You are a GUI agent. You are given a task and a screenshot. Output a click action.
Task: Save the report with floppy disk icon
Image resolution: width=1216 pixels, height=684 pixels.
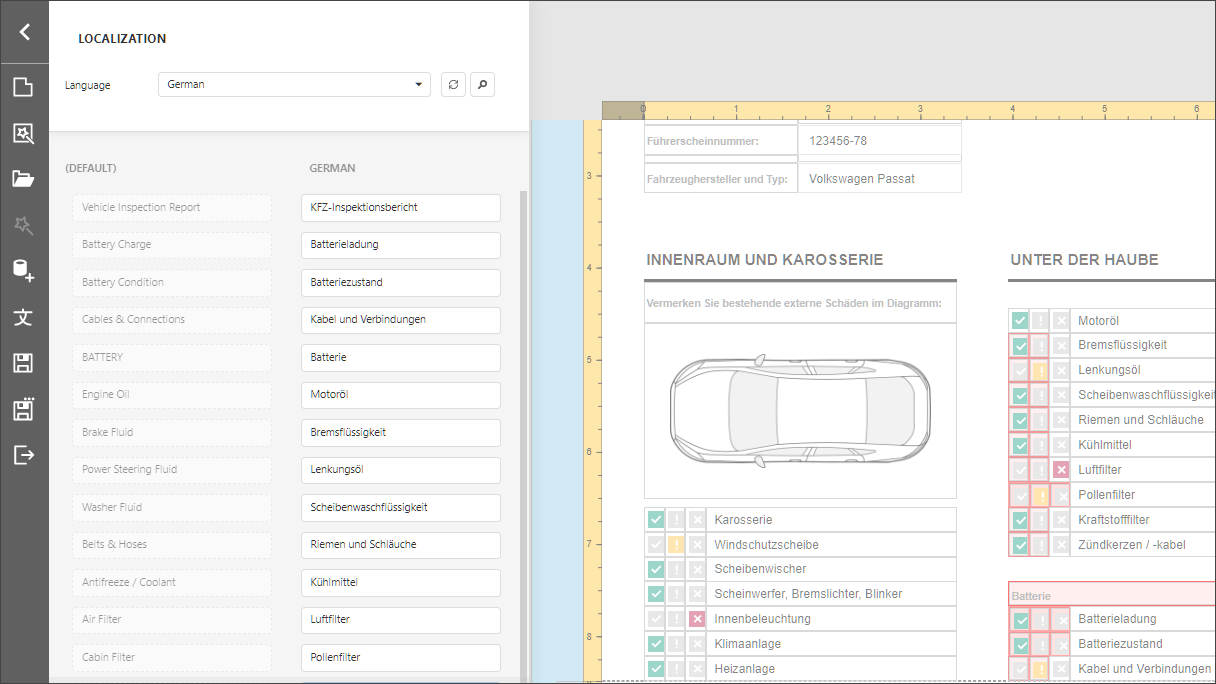coord(24,363)
